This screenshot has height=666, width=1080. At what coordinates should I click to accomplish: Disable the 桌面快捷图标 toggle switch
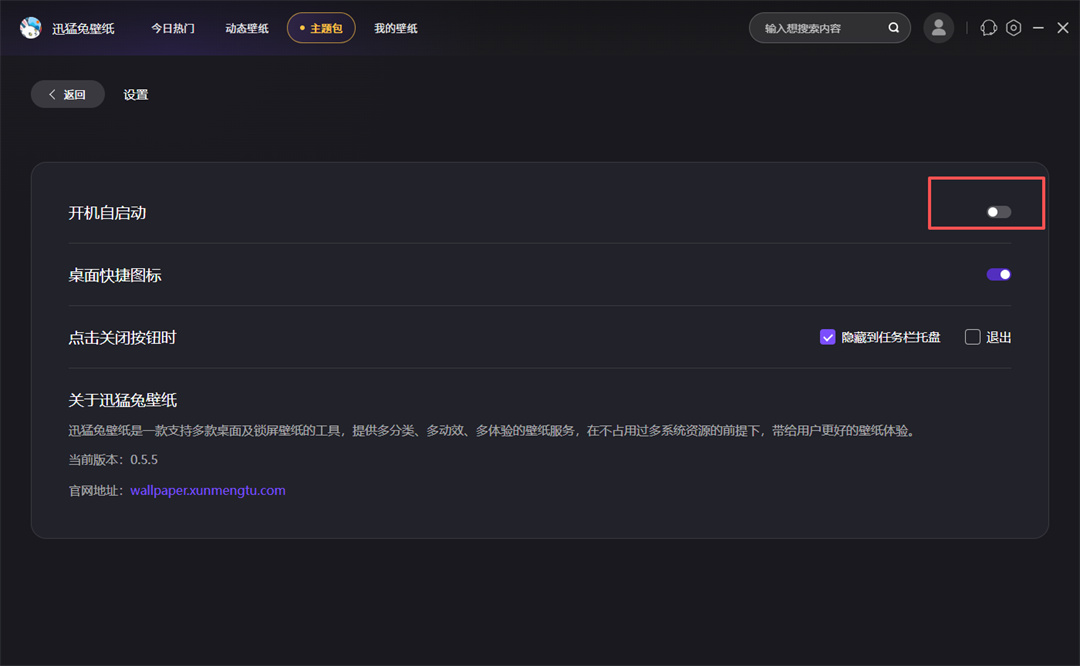[998, 274]
